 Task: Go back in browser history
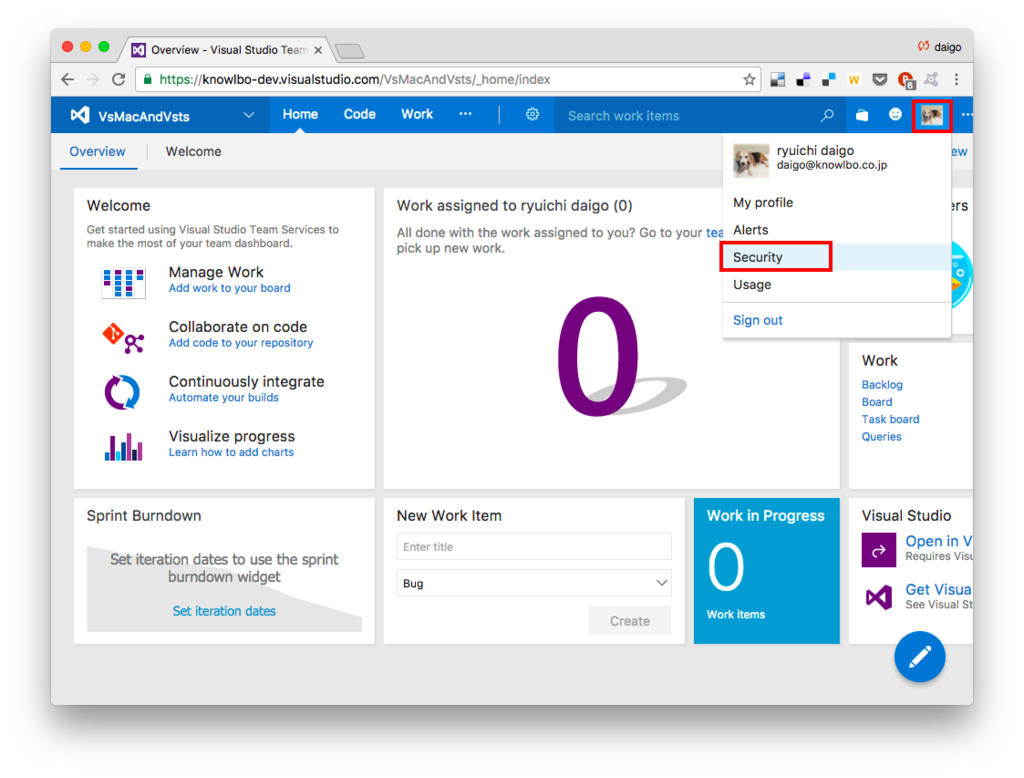tap(67, 79)
